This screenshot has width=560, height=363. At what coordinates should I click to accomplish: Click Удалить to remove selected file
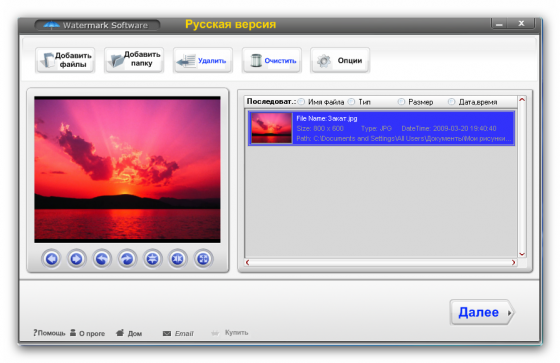[203, 60]
